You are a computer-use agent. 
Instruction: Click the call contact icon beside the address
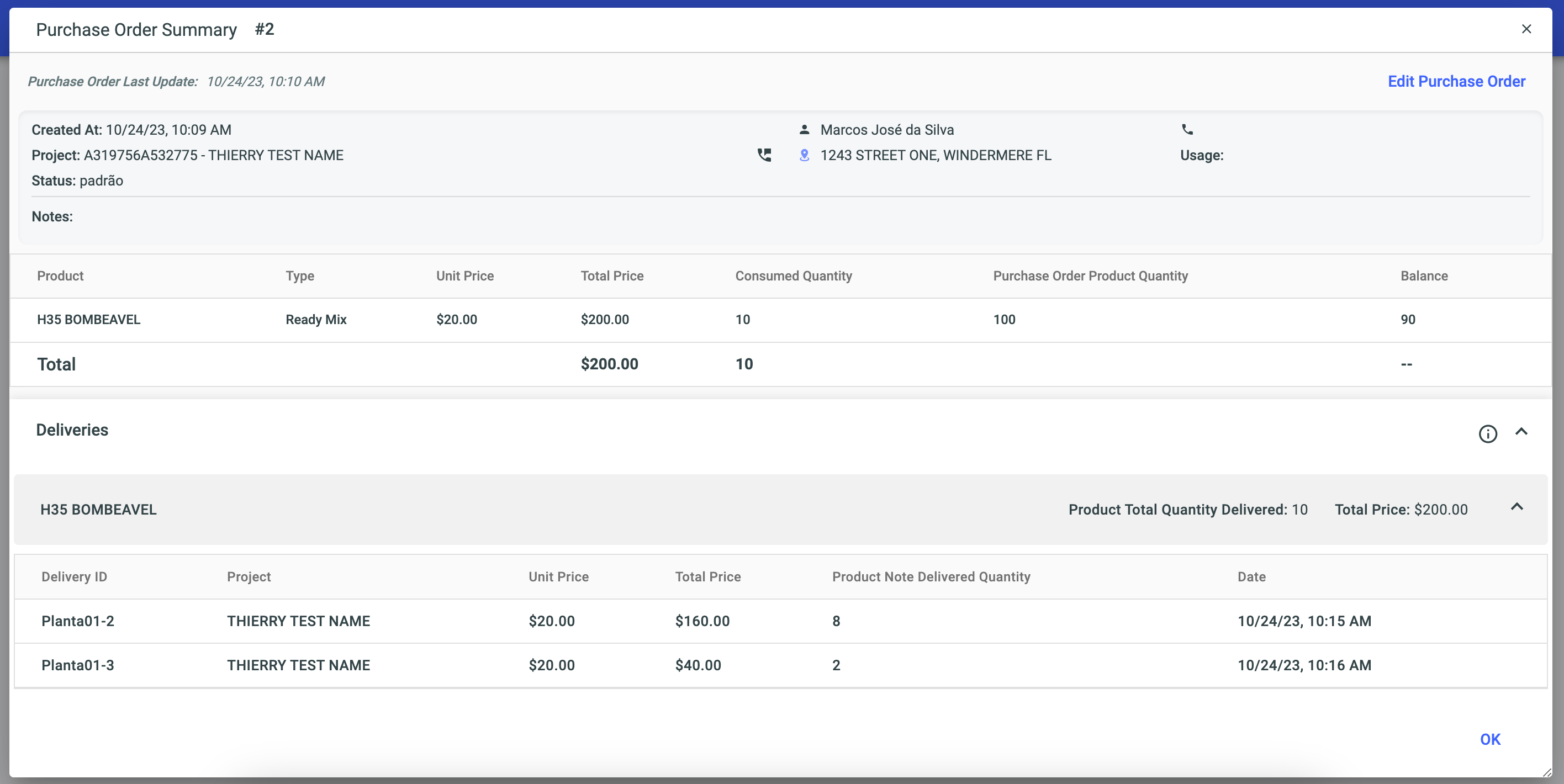click(764, 155)
